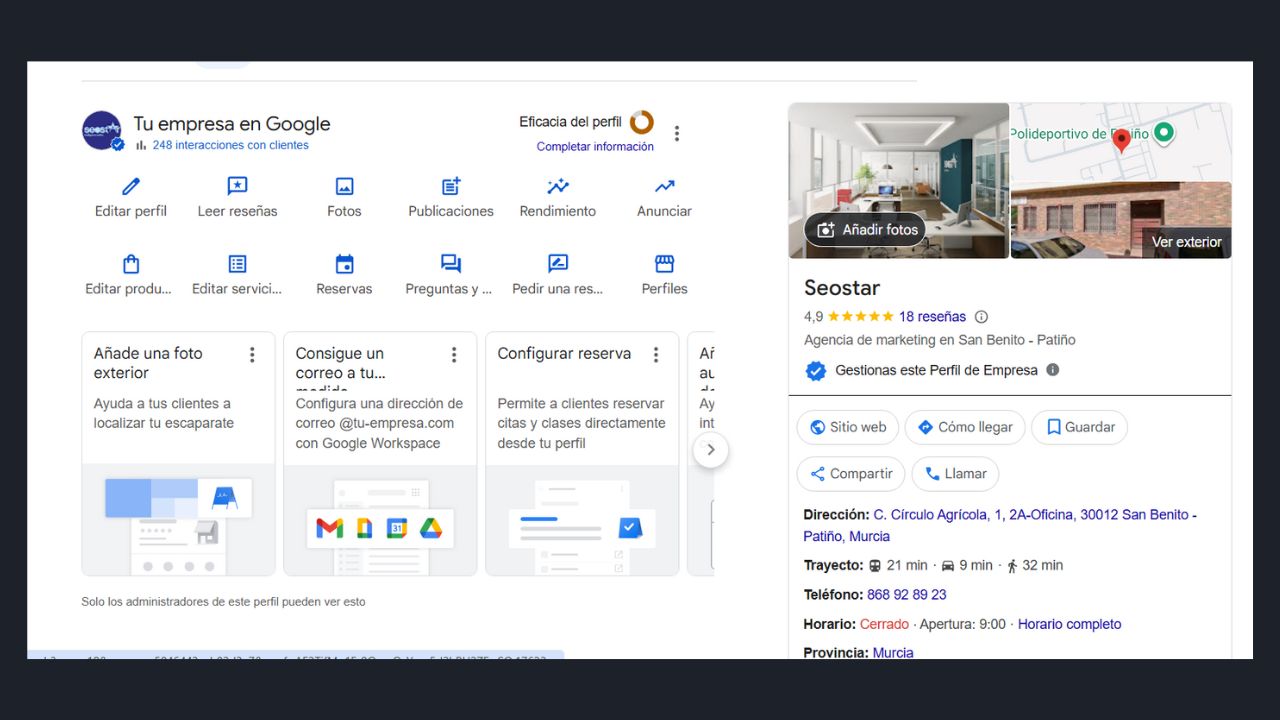1280x720 pixels.
Task: Open Leer reseñas star icon
Action: [x=237, y=187]
